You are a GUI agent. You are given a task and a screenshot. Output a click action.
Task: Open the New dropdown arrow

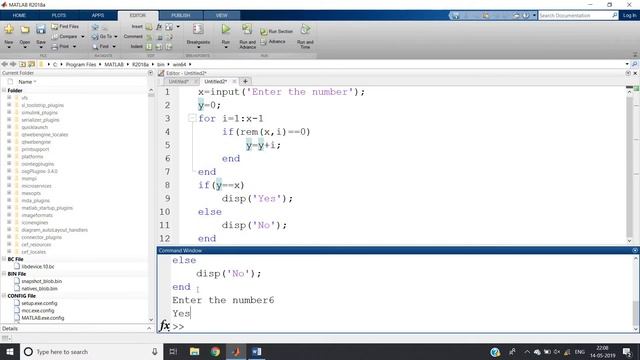[9, 47]
